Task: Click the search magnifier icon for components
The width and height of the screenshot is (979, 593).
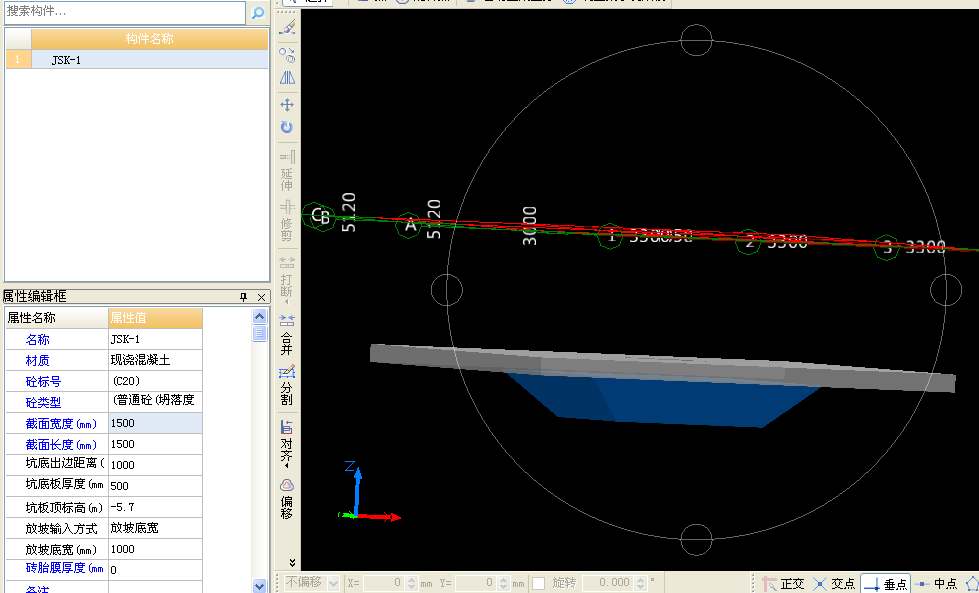Action: pyautogui.click(x=258, y=13)
